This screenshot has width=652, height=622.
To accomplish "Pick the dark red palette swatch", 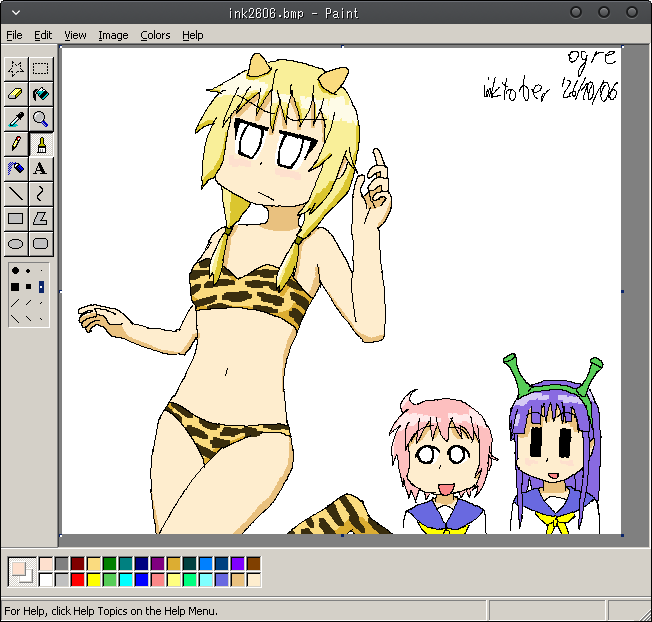I will click(78, 564).
